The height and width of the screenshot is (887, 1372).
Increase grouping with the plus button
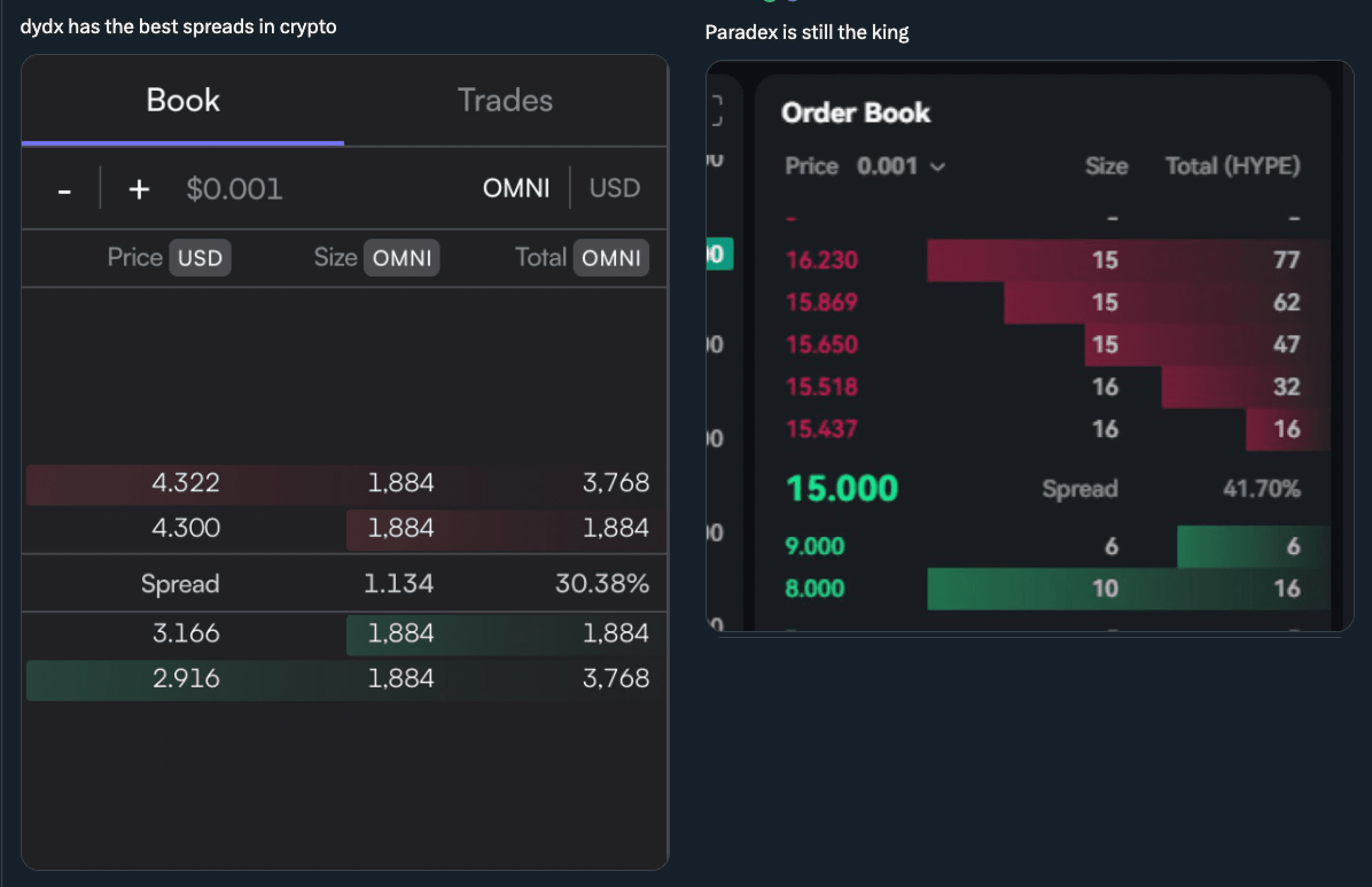[x=139, y=189]
